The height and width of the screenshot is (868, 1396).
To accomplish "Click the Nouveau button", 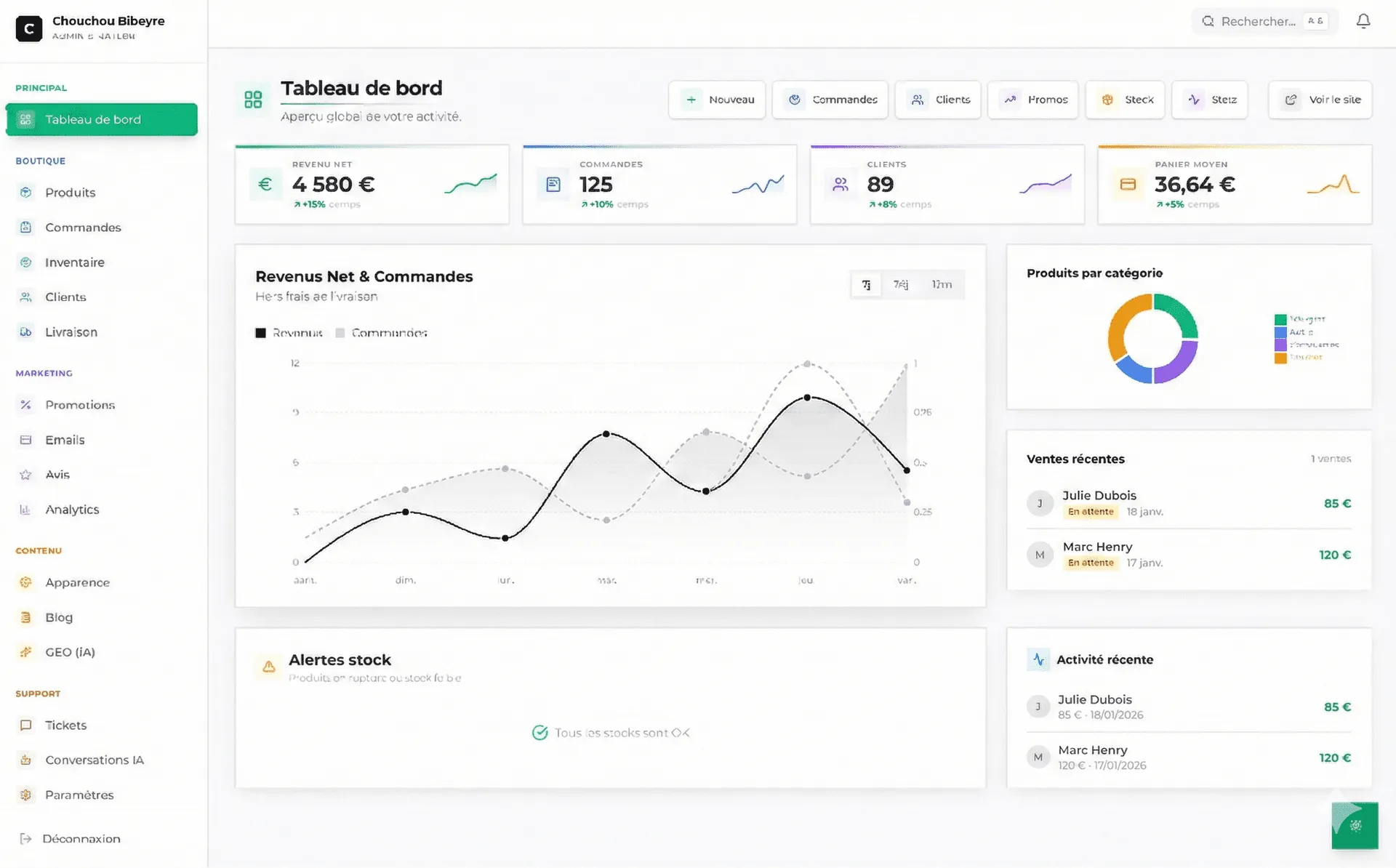I will point(717,100).
